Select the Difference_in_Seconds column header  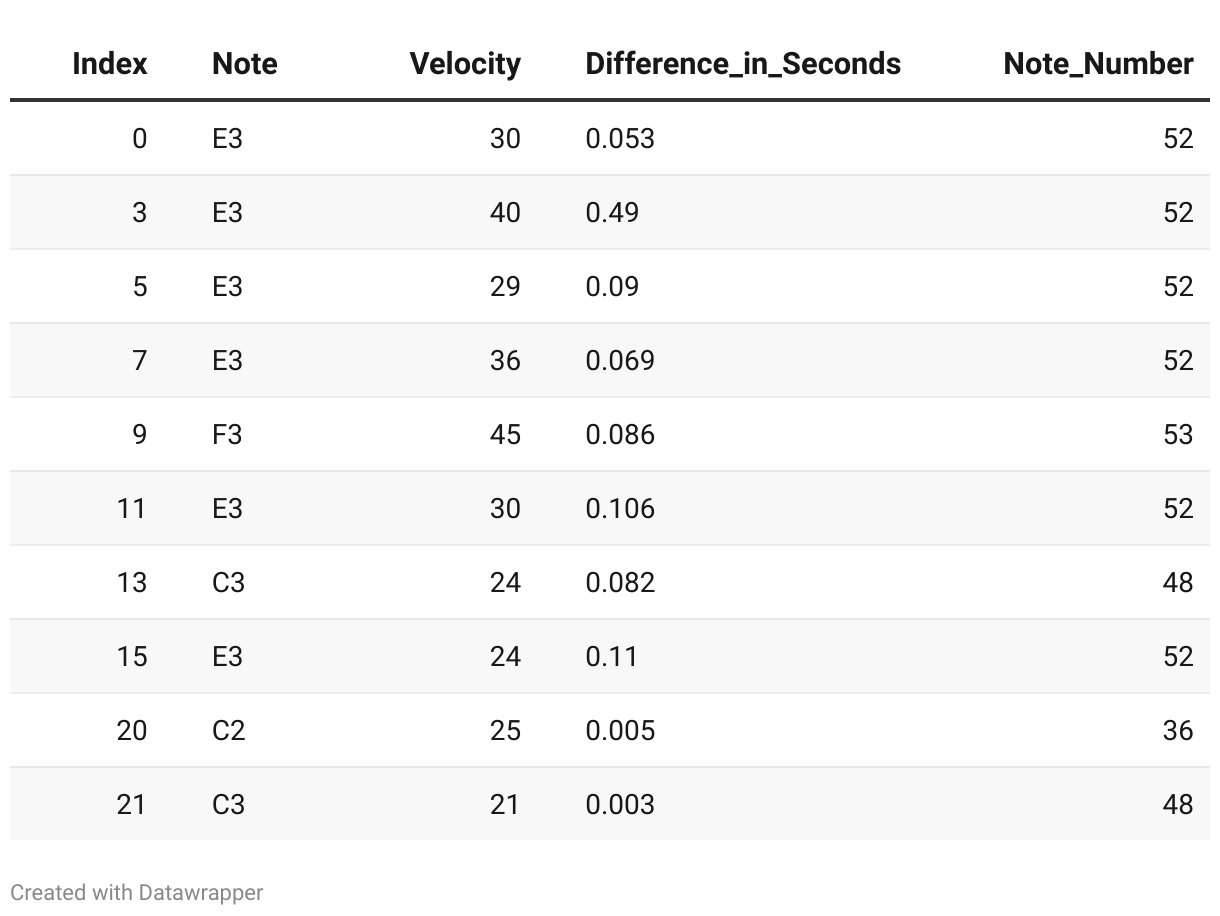(743, 64)
